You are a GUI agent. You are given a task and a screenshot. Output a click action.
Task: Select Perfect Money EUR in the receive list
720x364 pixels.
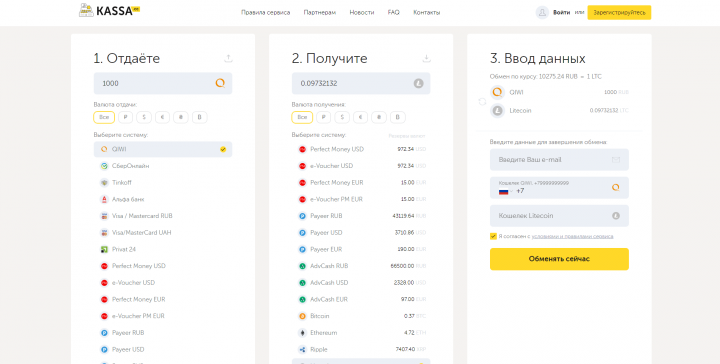point(361,183)
